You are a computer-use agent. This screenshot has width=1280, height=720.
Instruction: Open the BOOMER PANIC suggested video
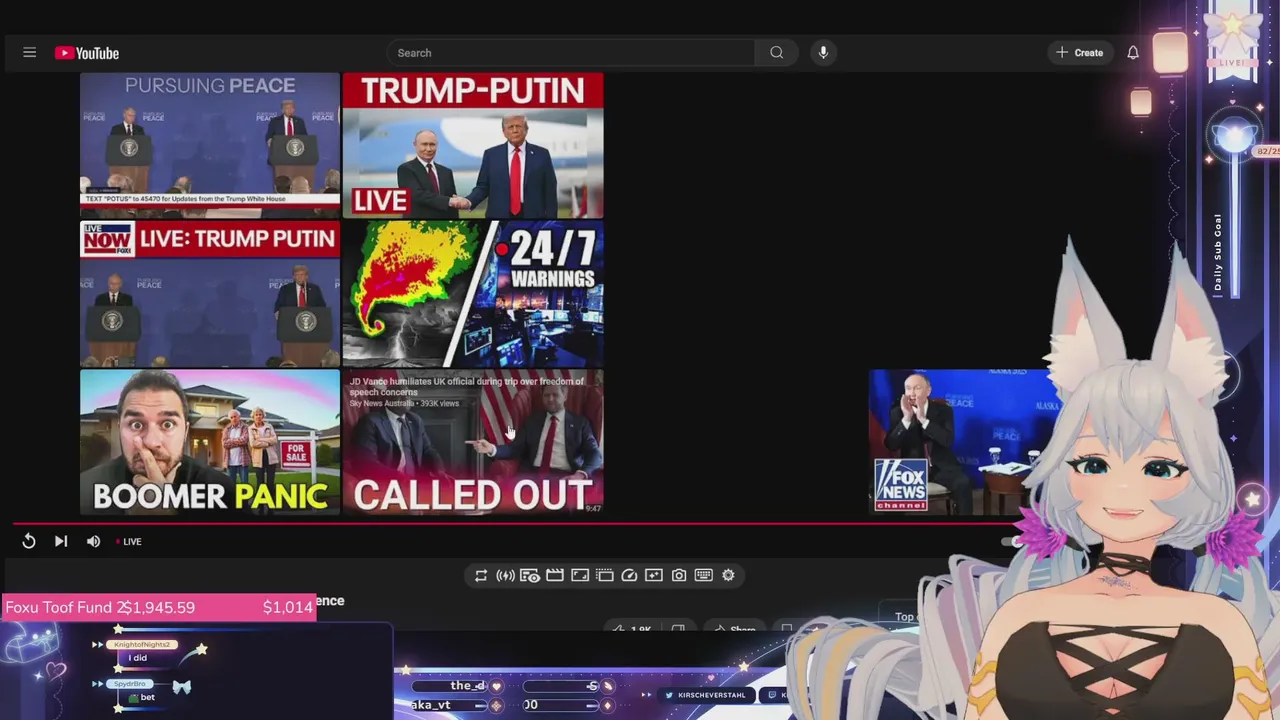(x=210, y=442)
